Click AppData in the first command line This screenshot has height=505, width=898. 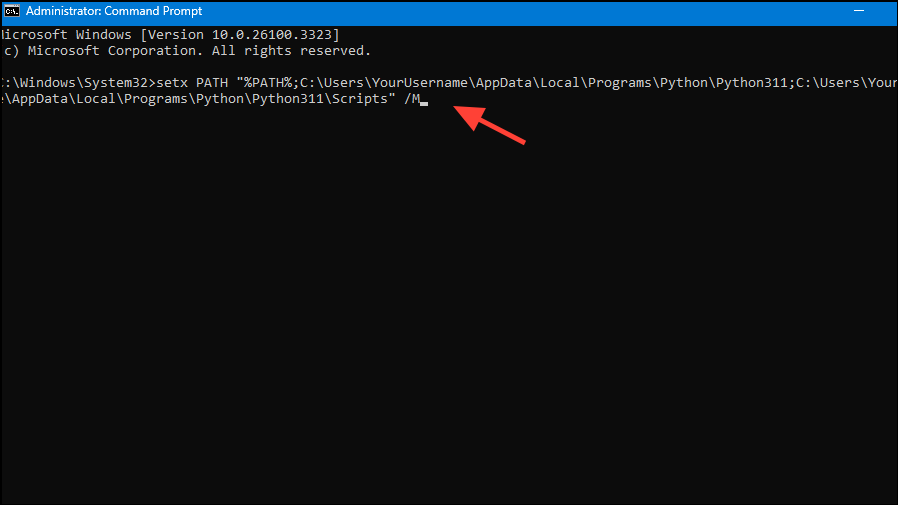point(497,82)
